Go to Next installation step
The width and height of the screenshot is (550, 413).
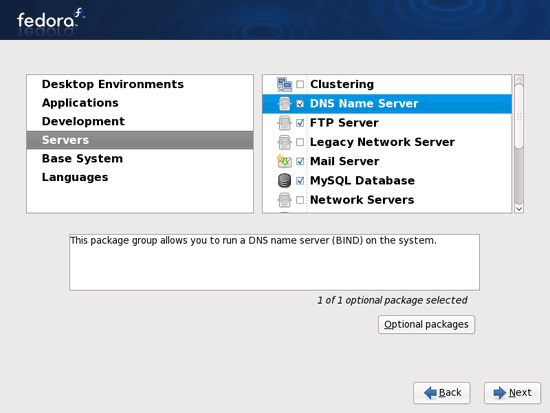coord(512,393)
